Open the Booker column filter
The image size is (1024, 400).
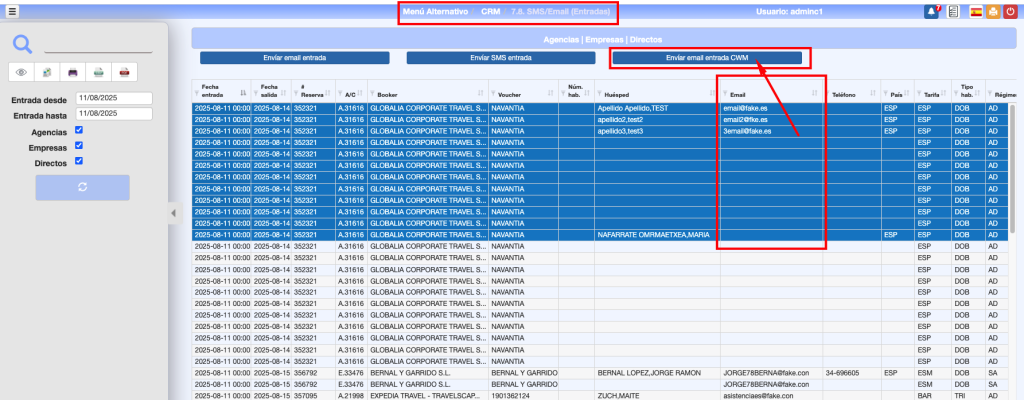coord(374,95)
